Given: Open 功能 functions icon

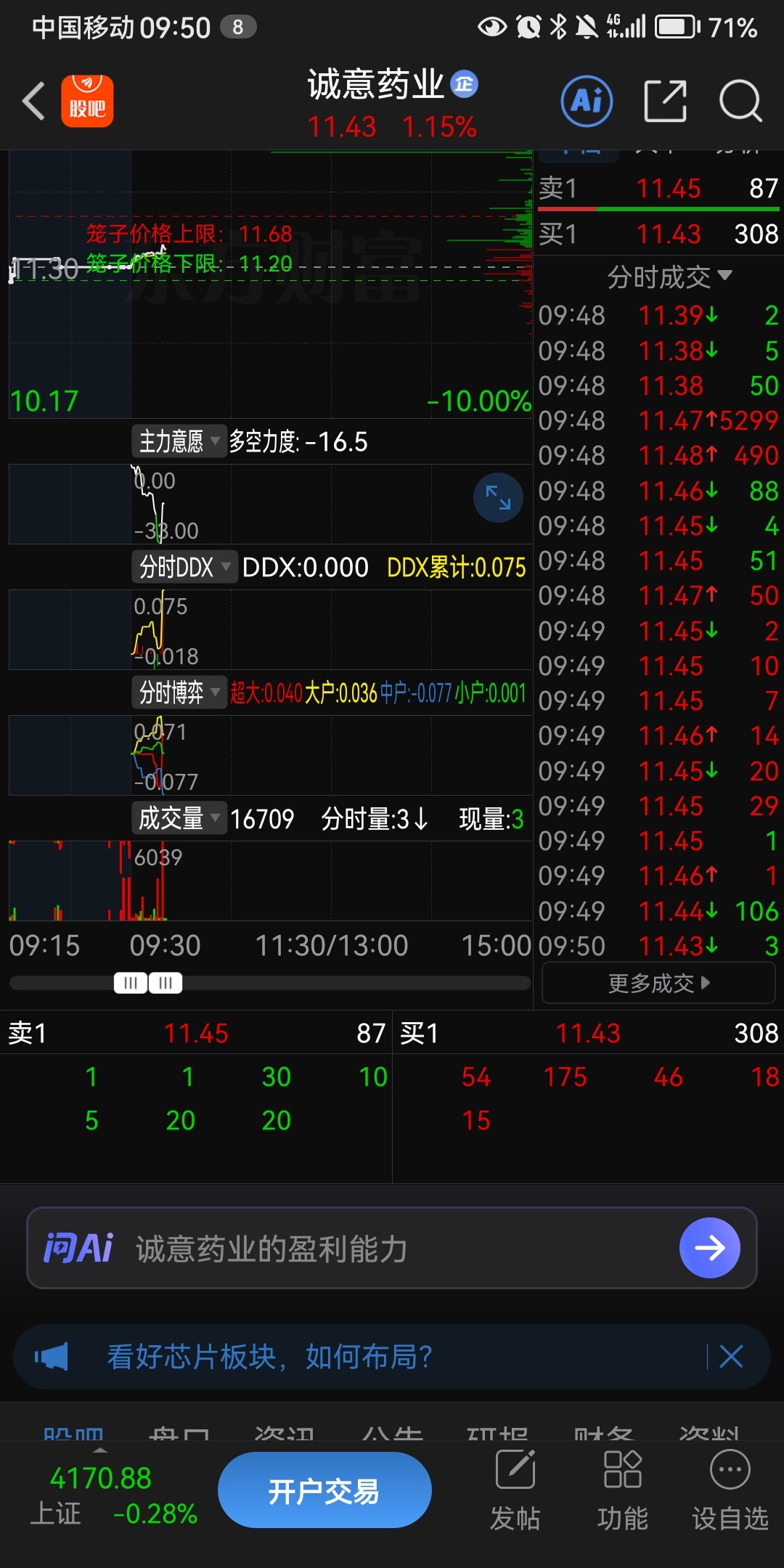Looking at the screenshot, I should (622, 1492).
